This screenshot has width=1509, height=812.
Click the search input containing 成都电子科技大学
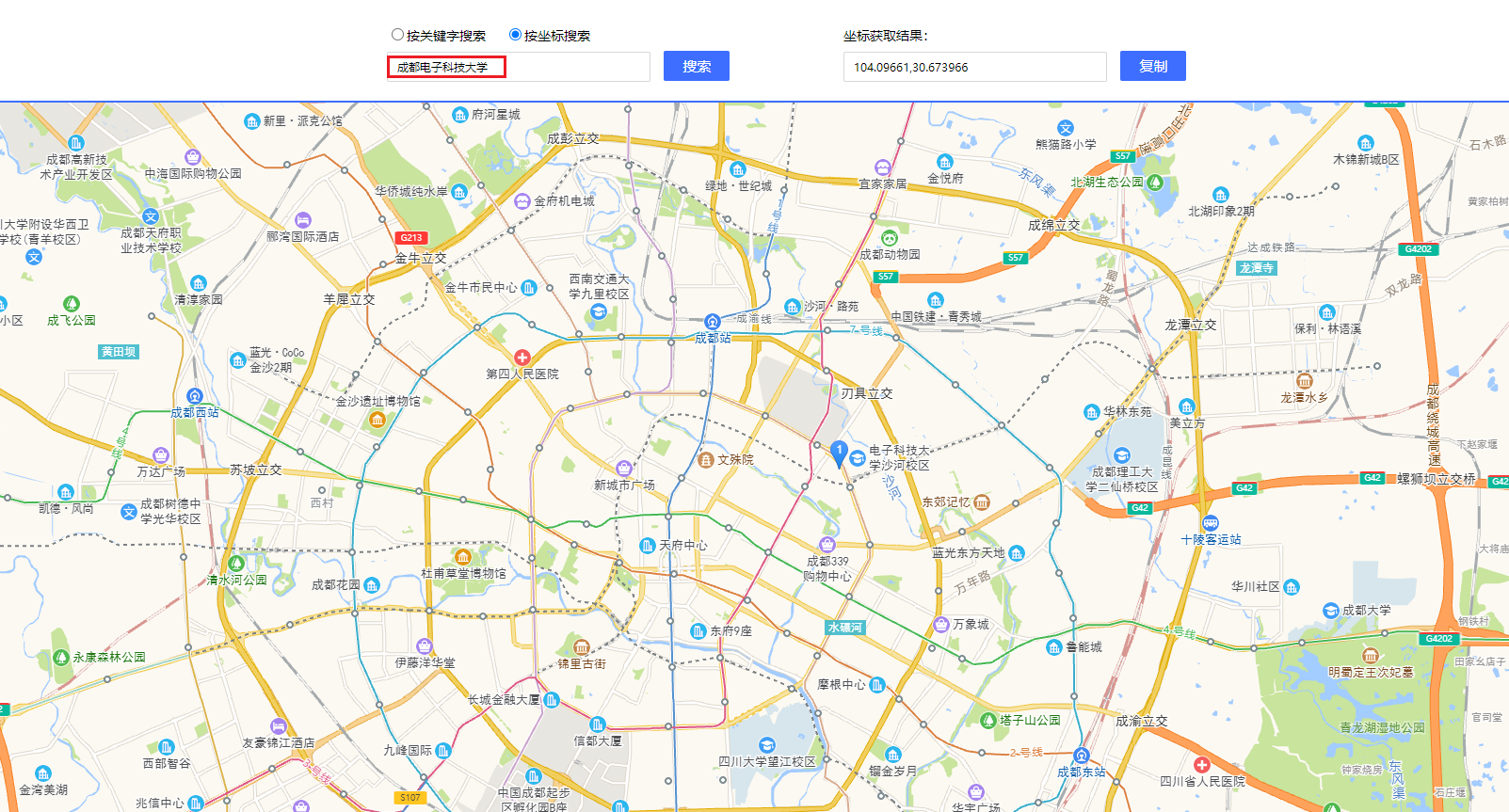(518, 67)
